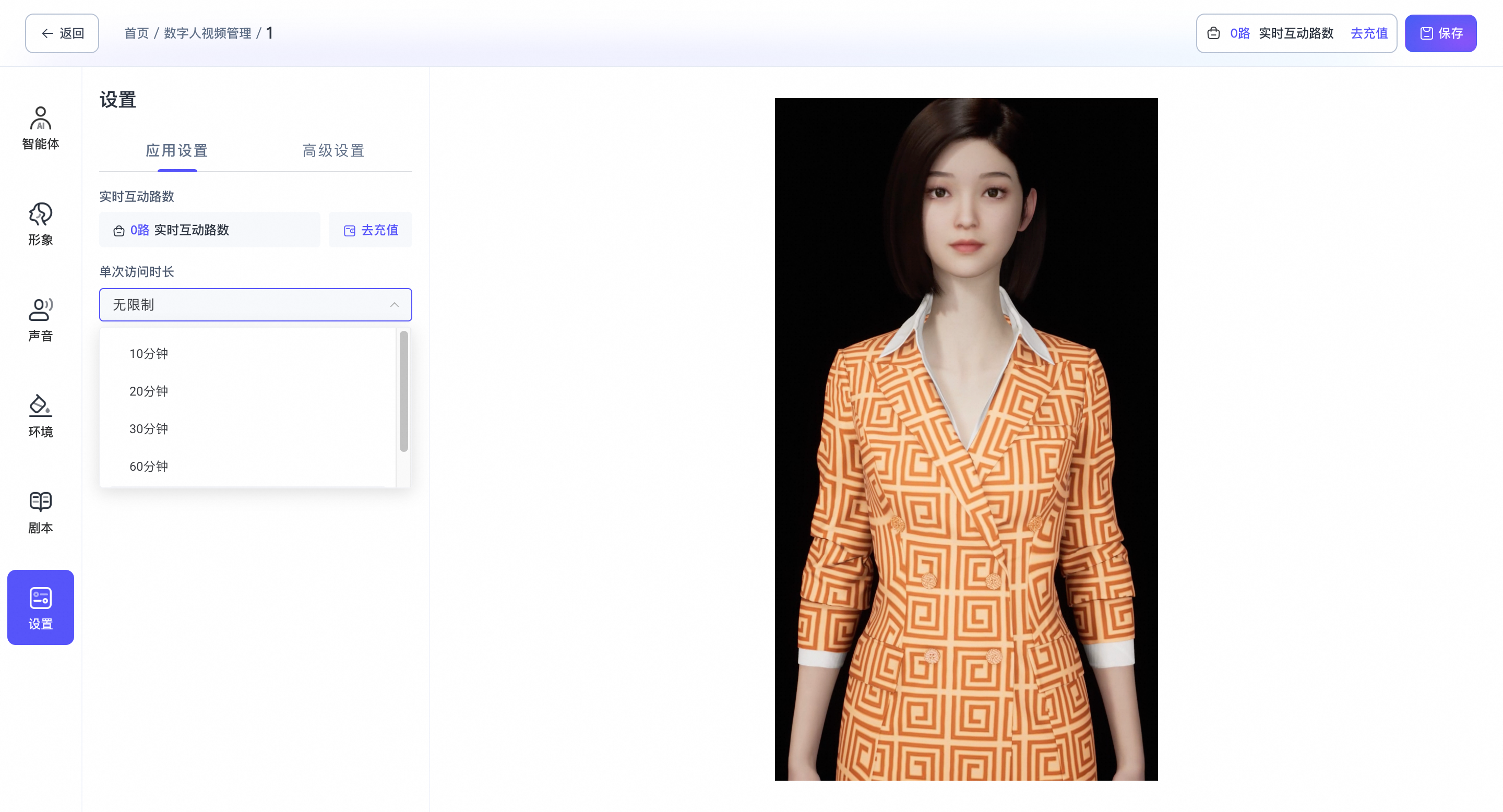Switch to 应用设置 tab
Image resolution: width=1503 pixels, height=812 pixels.
click(177, 150)
